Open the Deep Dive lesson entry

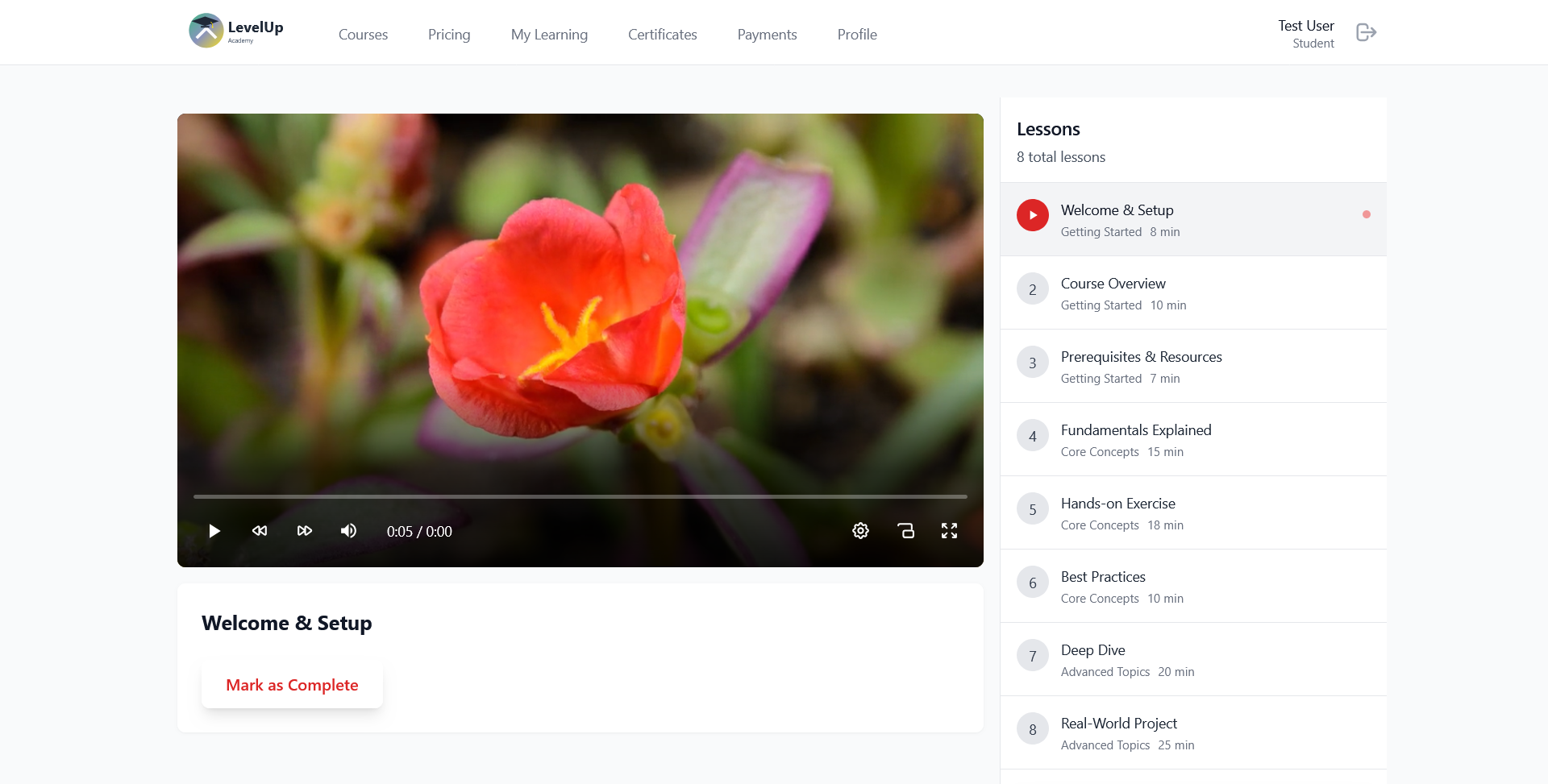pyautogui.click(x=1092, y=651)
